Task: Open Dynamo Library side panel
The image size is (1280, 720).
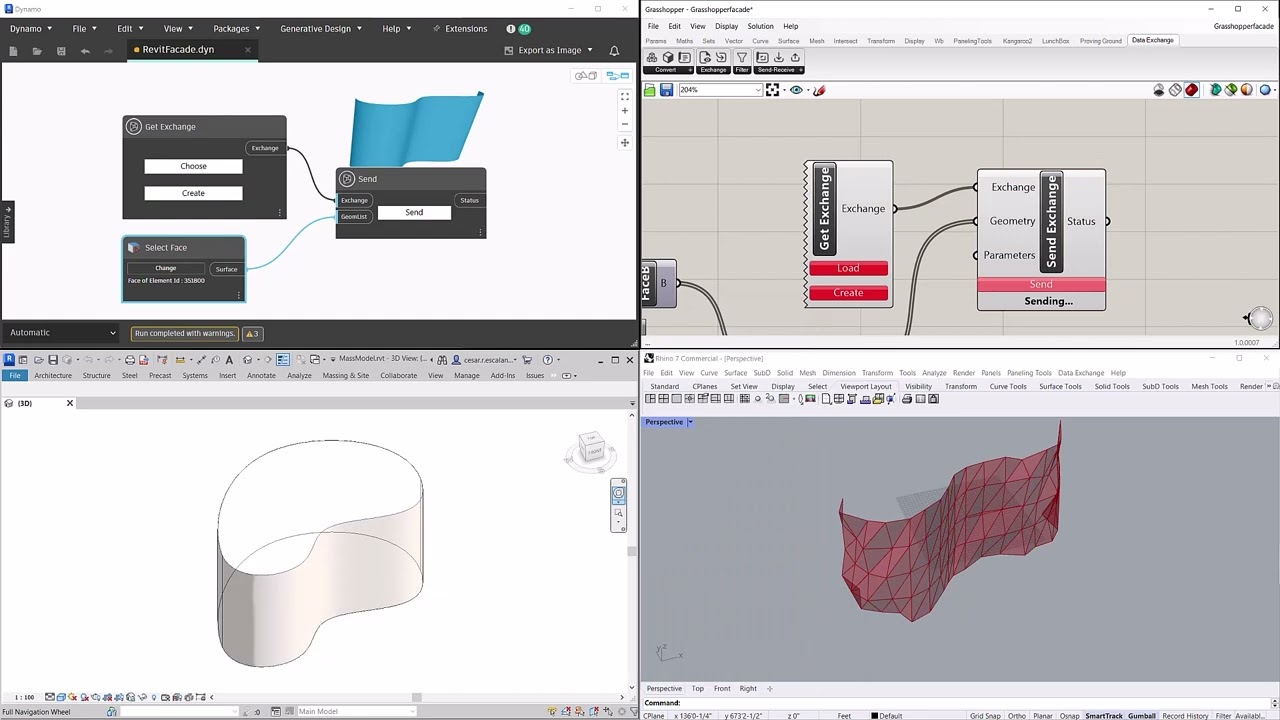Action: 7,221
